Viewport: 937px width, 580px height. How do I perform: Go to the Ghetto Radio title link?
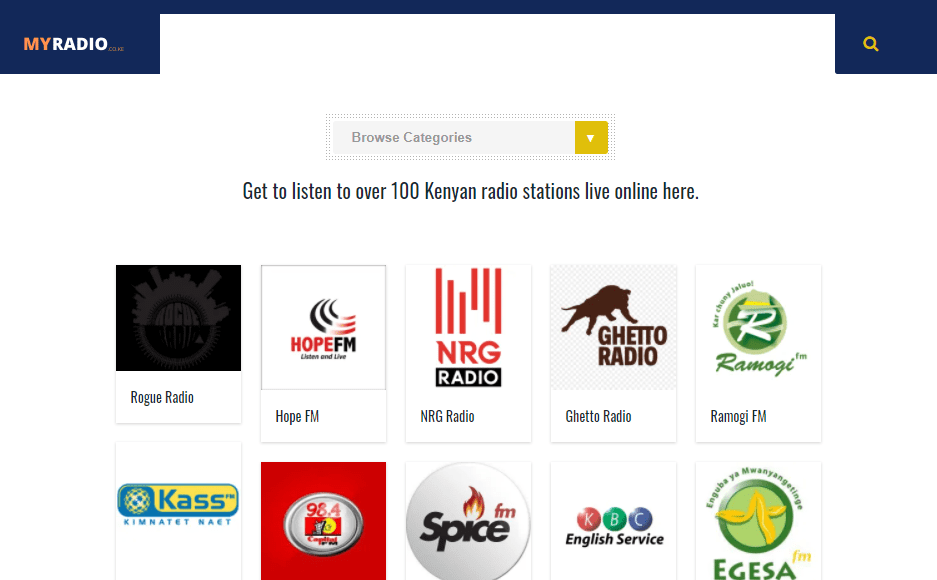598,416
